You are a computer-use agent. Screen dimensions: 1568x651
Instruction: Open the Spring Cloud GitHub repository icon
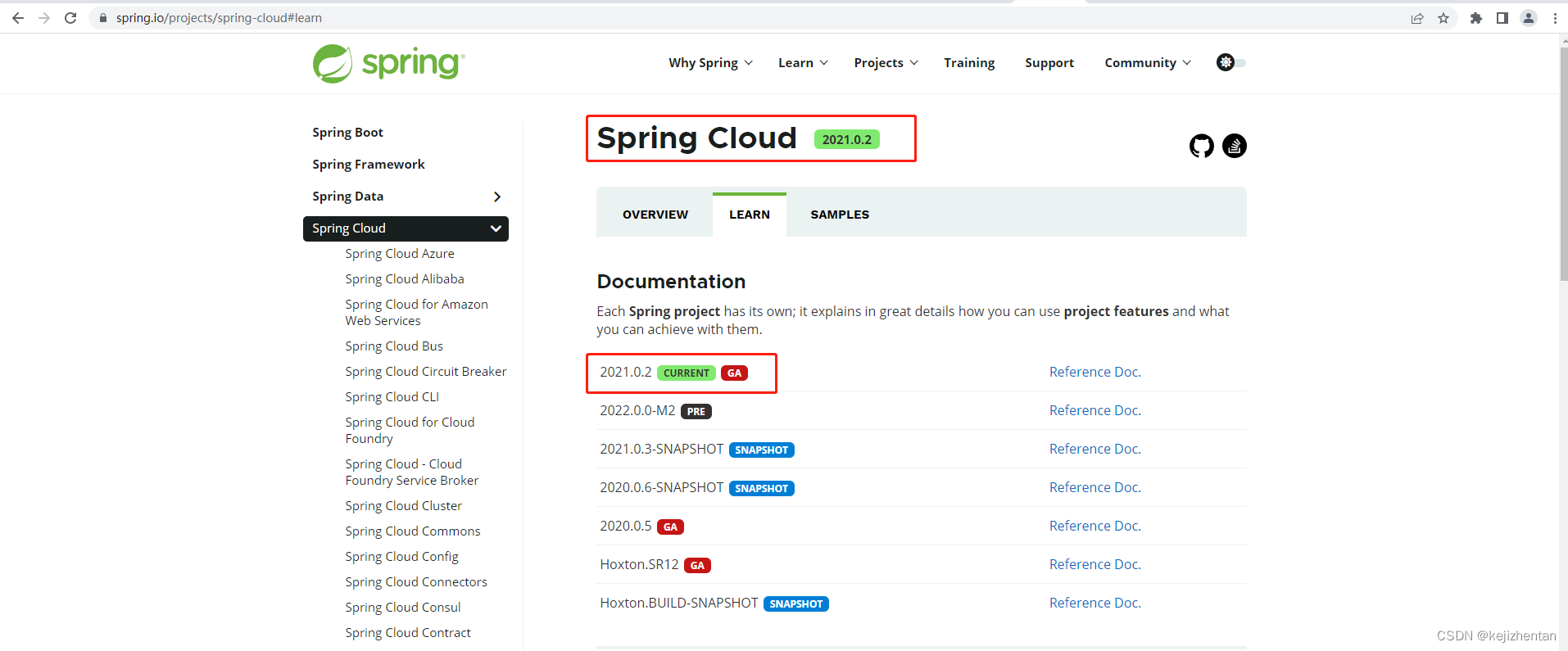(x=1202, y=146)
